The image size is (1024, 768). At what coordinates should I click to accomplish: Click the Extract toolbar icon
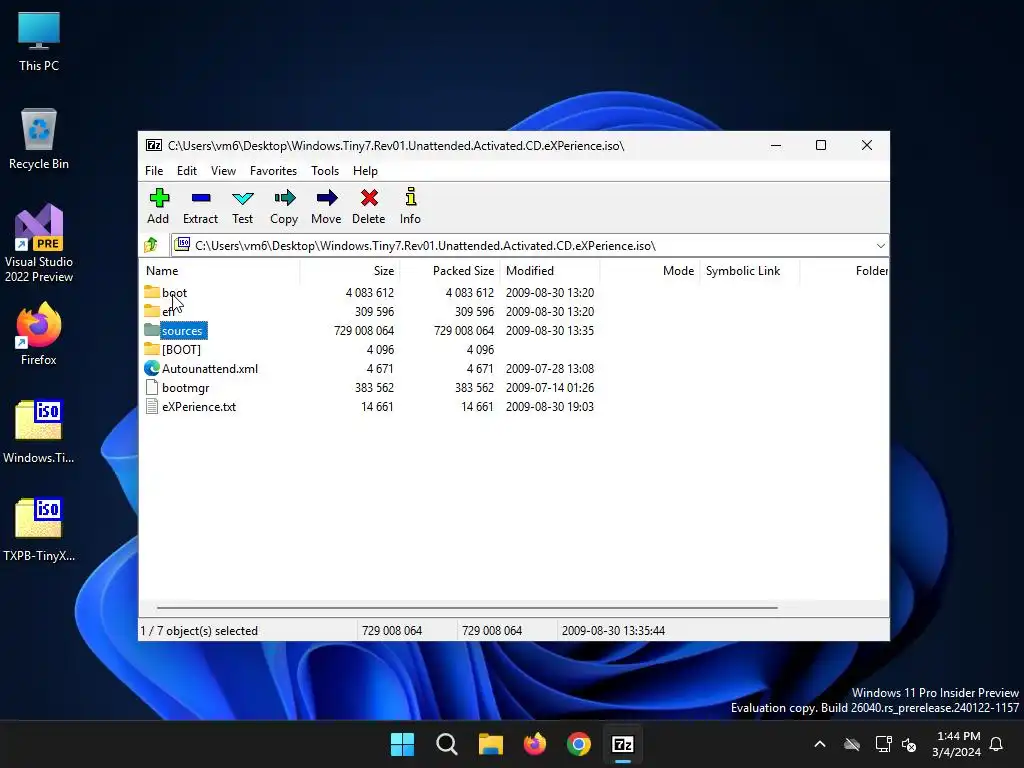201,198
